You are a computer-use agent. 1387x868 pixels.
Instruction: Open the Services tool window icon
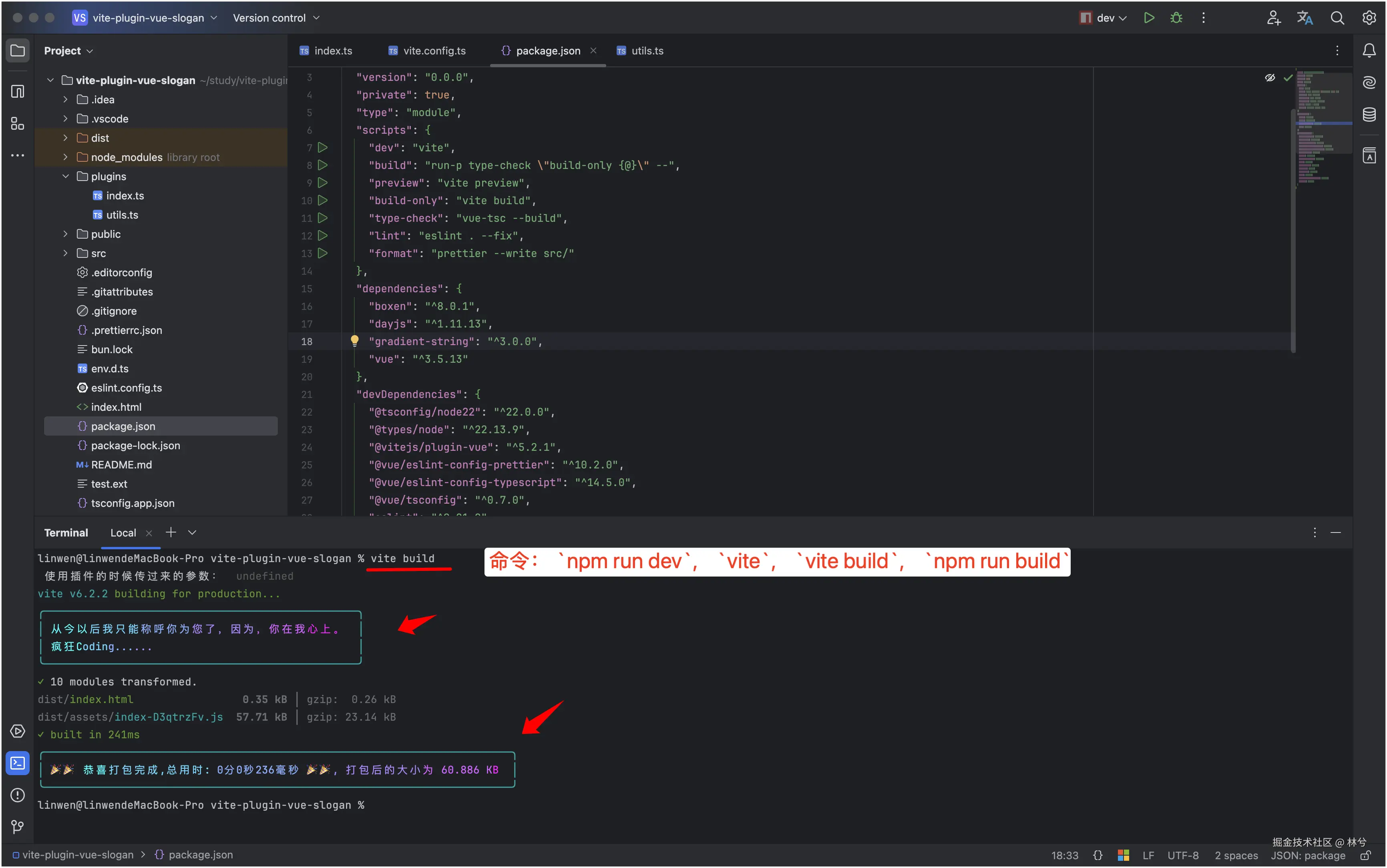click(x=17, y=731)
